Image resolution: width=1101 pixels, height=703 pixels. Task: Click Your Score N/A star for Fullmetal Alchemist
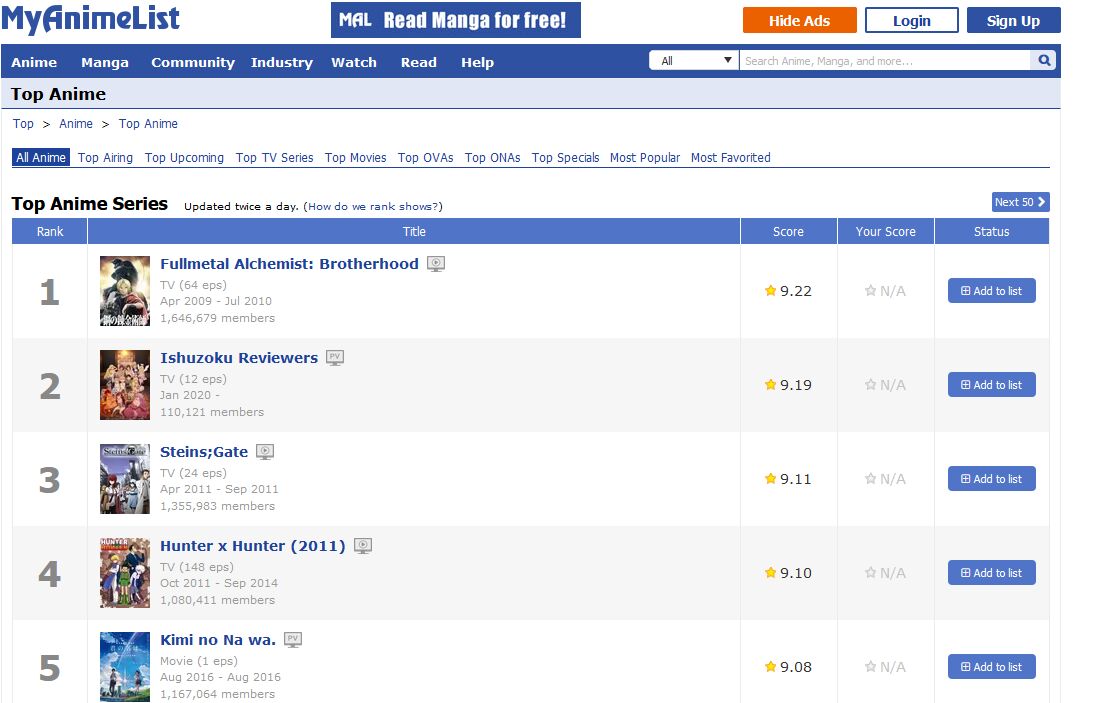click(x=871, y=291)
